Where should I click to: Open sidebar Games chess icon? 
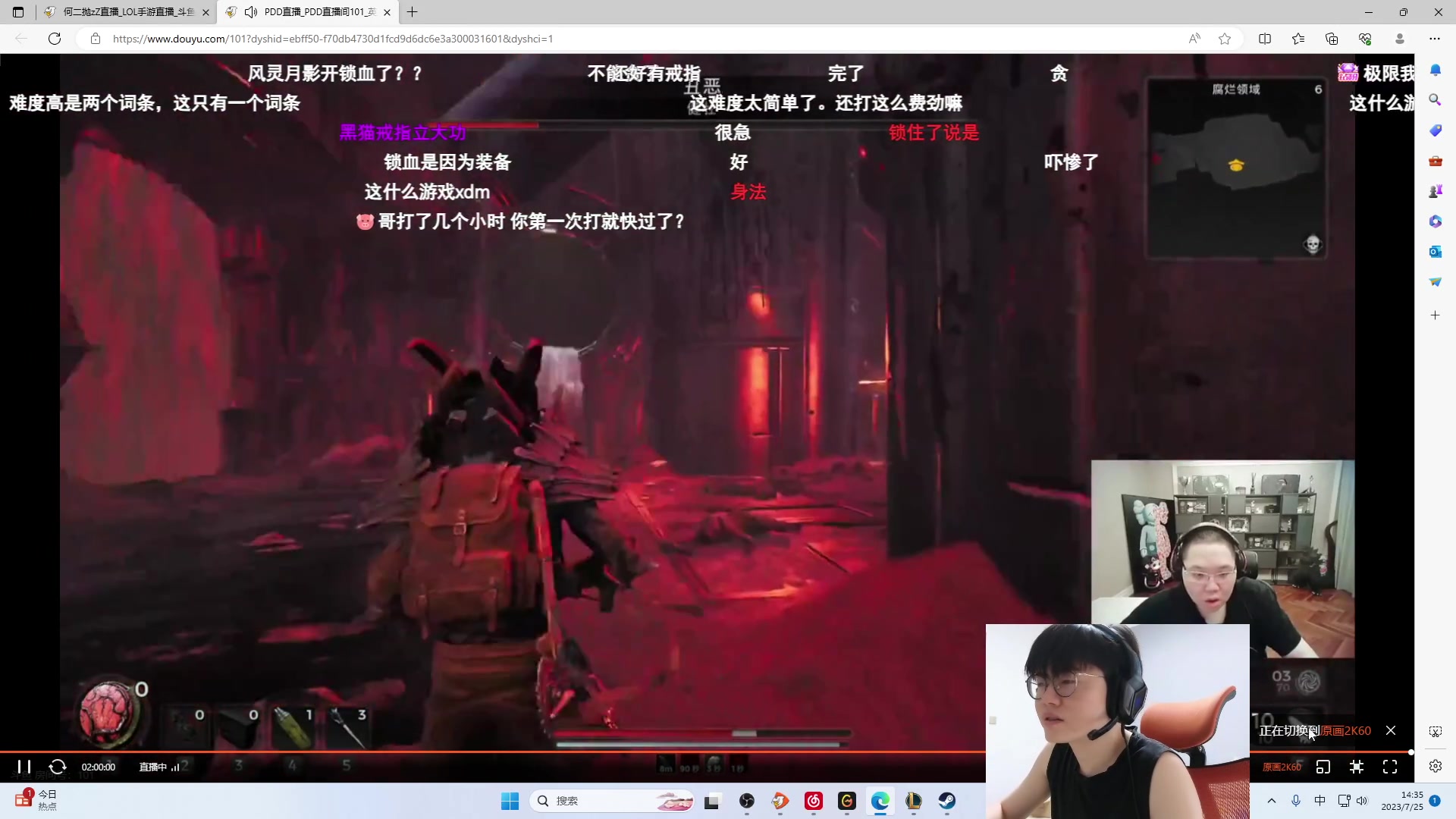pyautogui.click(x=1436, y=191)
